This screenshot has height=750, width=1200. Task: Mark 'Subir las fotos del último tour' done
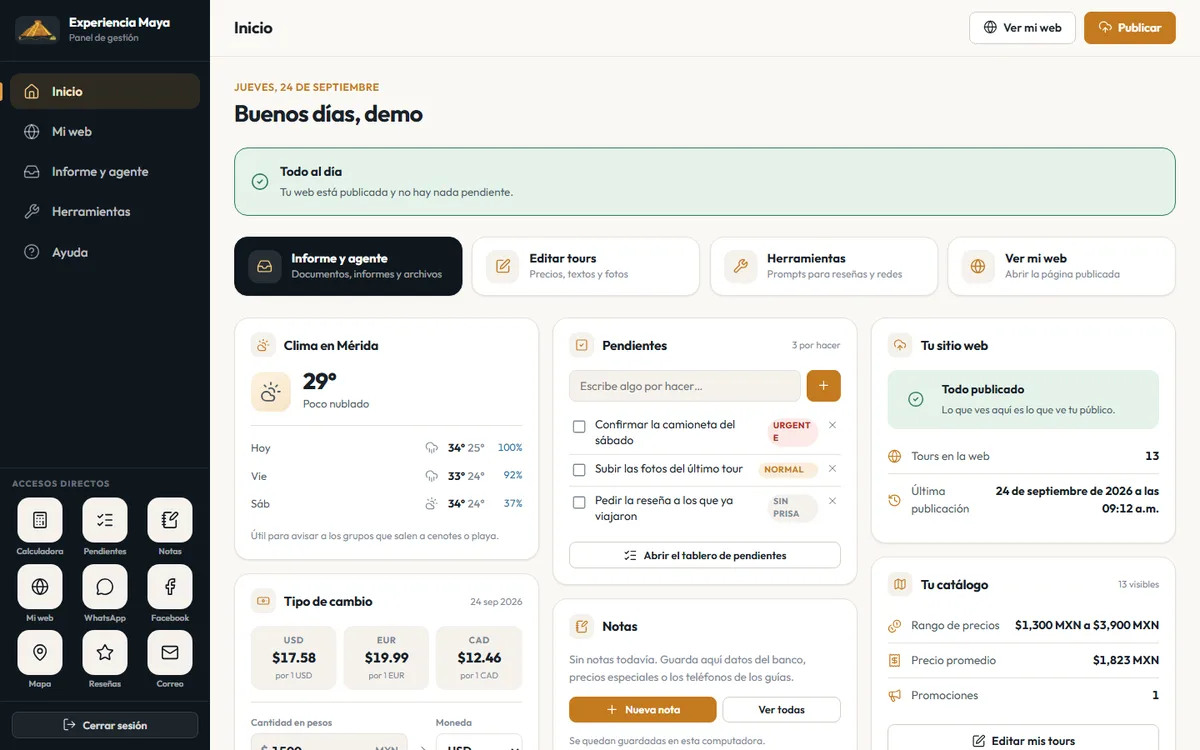coord(579,470)
